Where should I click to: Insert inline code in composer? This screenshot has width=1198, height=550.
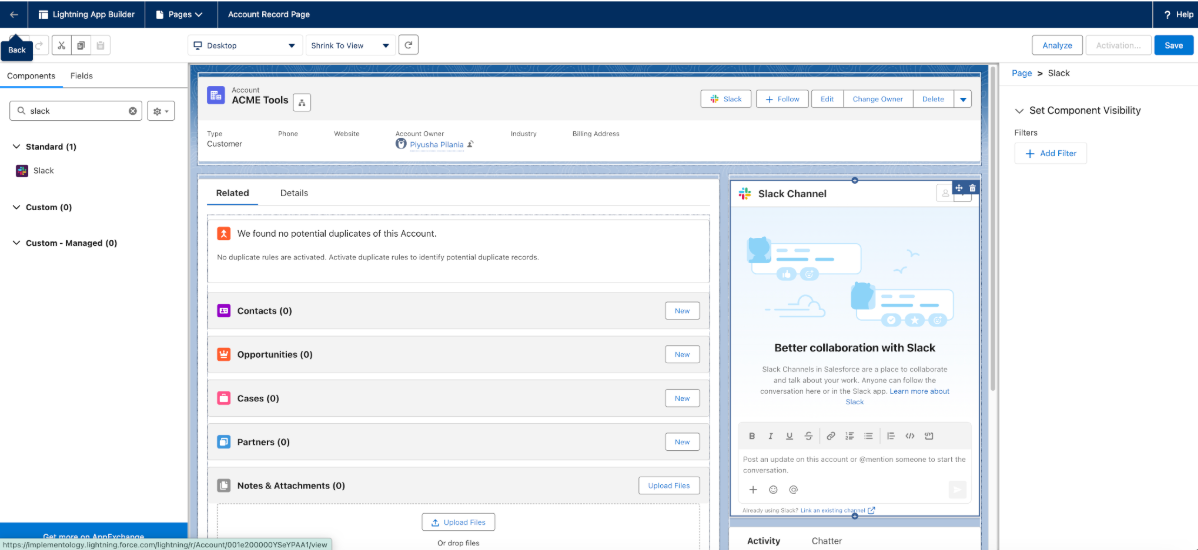click(909, 436)
